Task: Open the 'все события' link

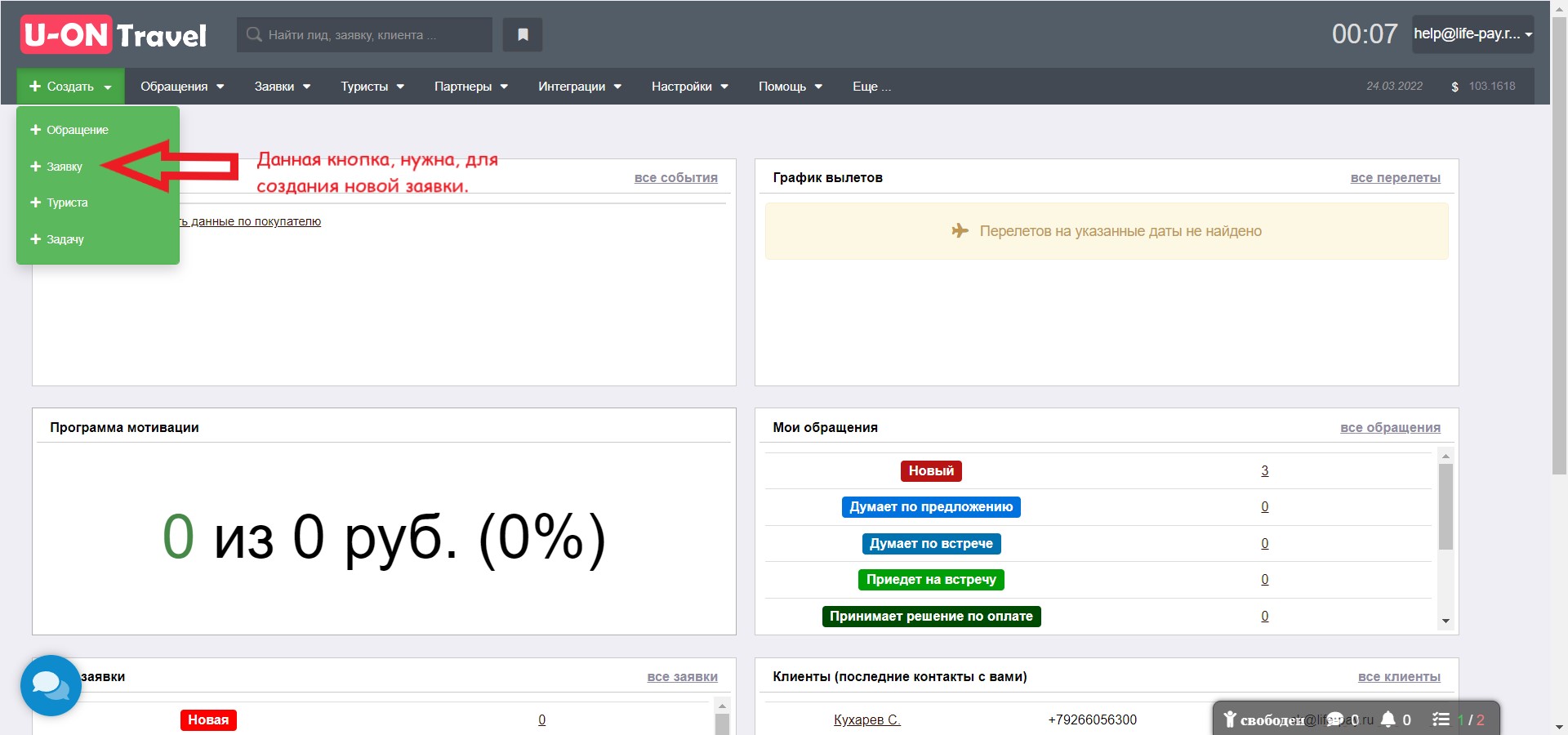Action: click(x=676, y=177)
